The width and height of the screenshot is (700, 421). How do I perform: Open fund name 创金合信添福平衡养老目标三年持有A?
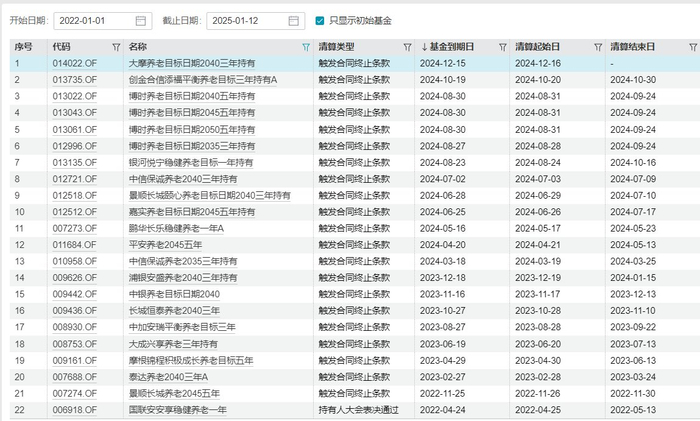pos(203,80)
